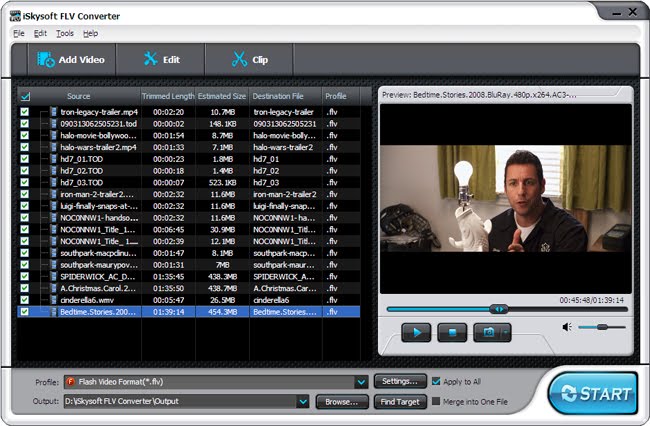
Task: Uncheck the SPIDERWICK_AC_D checkbox
Action: [x=24, y=276]
